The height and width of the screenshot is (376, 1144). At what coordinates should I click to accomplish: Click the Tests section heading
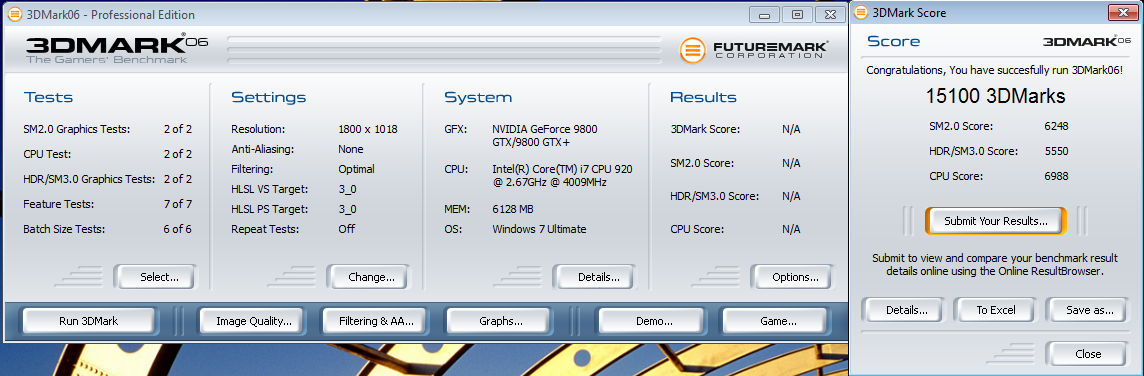pyautogui.click(x=48, y=98)
